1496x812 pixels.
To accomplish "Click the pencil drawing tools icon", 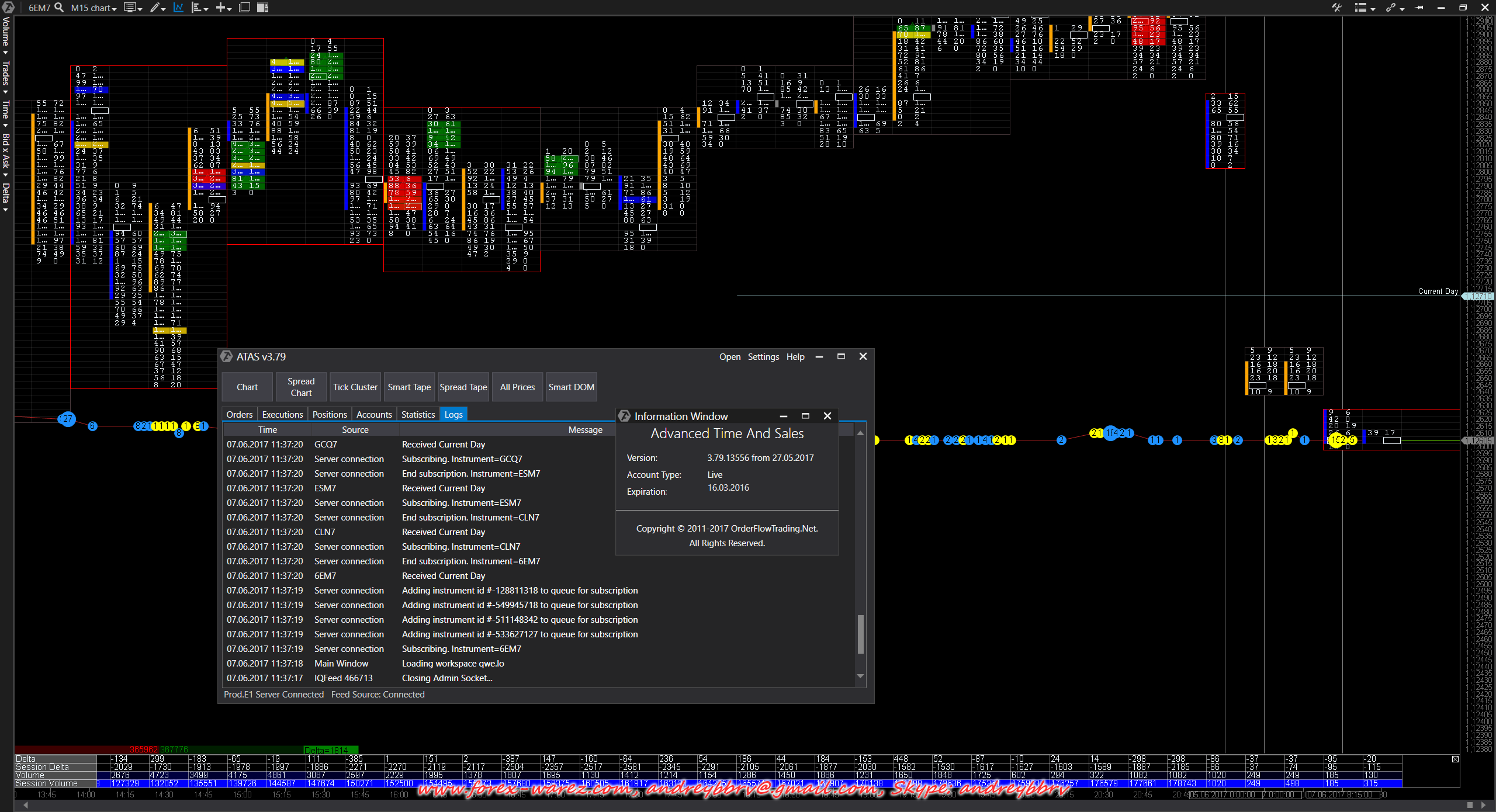I will click(x=155, y=8).
